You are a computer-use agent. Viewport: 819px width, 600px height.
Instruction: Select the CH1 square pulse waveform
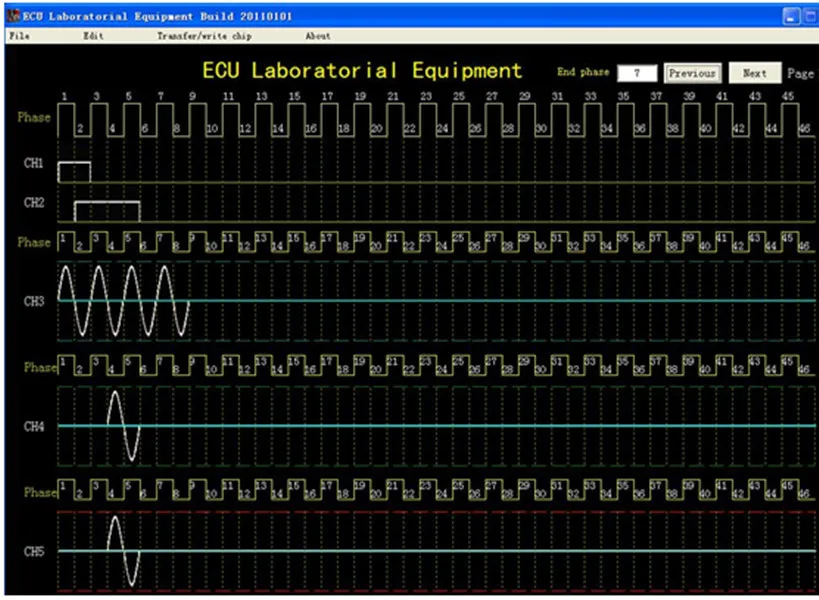[x=74, y=172]
